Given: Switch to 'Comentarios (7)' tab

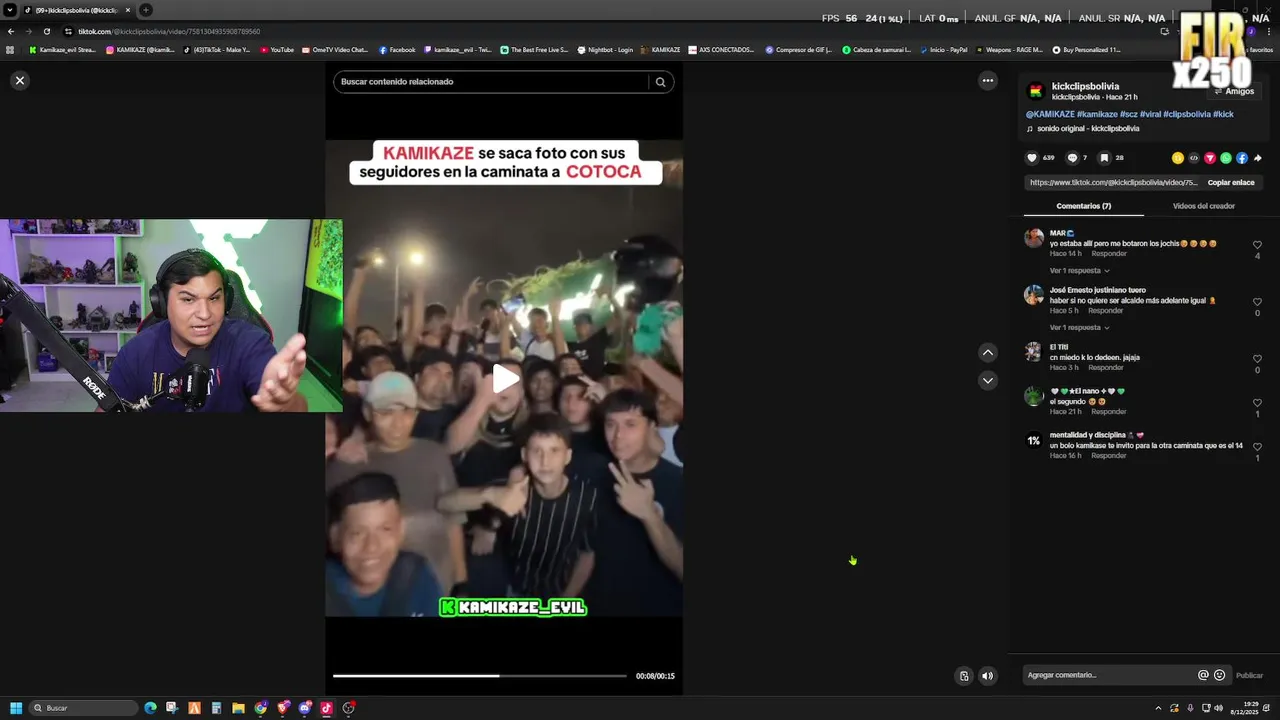Looking at the screenshot, I should coord(1083,206).
